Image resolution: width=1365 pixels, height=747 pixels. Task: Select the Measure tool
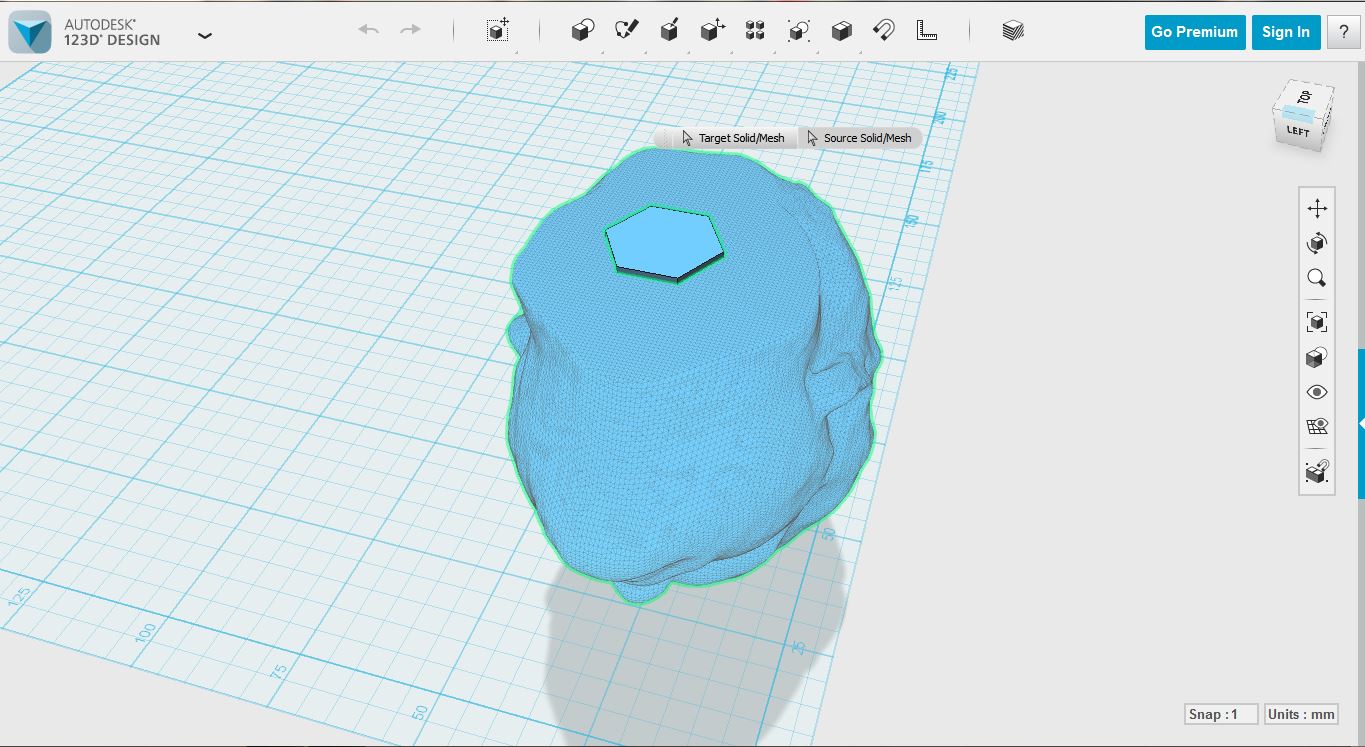[x=927, y=30]
